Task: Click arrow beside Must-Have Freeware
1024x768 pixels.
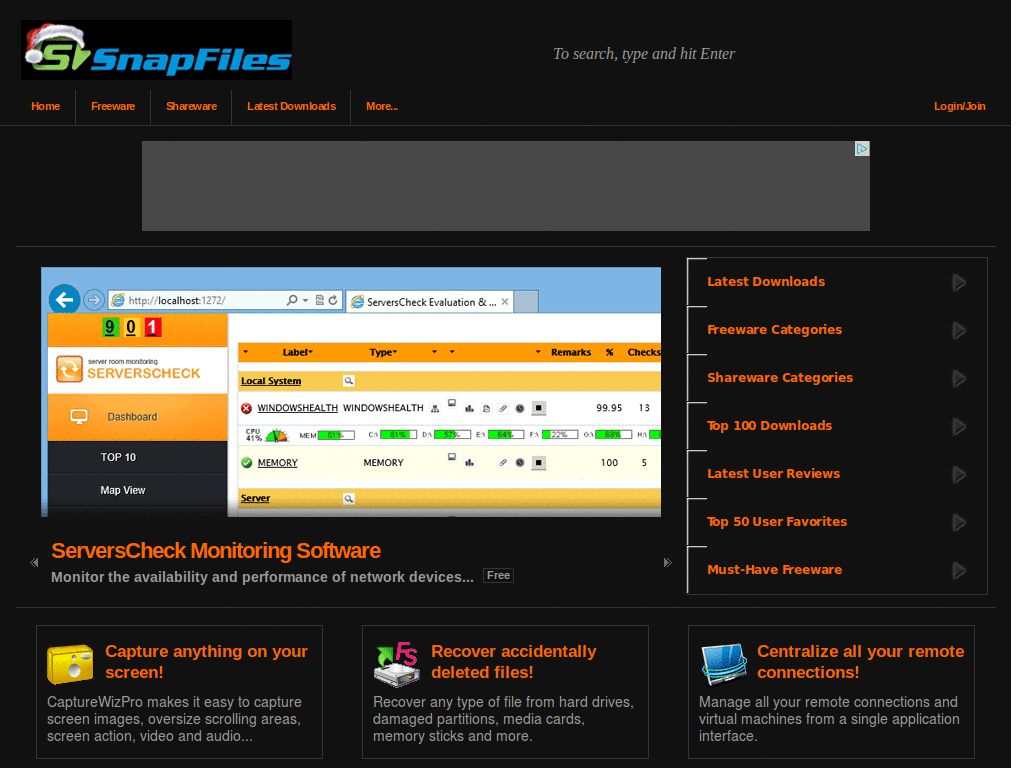Action: pos(959,571)
